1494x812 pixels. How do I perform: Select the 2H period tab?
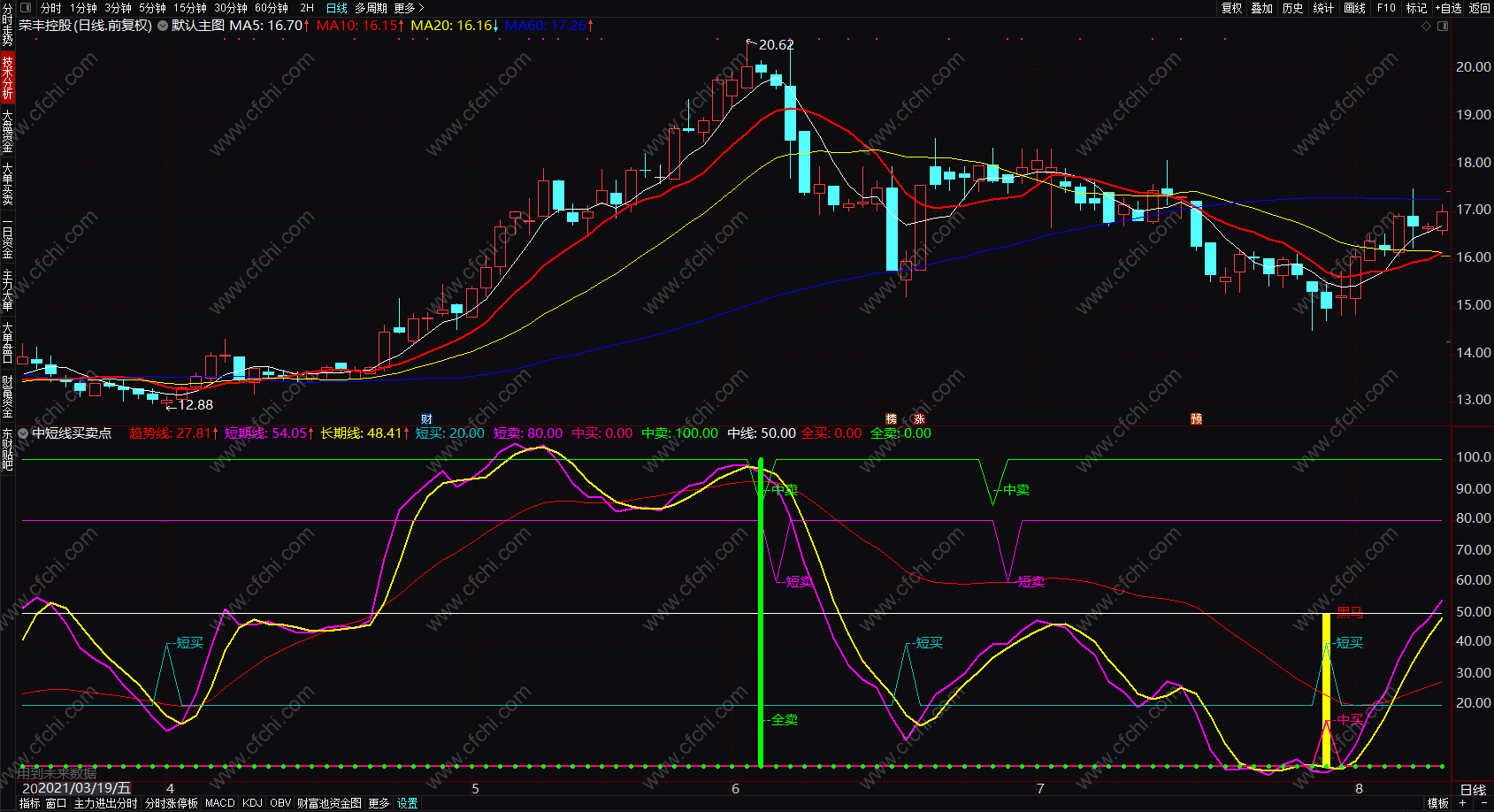[x=307, y=8]
